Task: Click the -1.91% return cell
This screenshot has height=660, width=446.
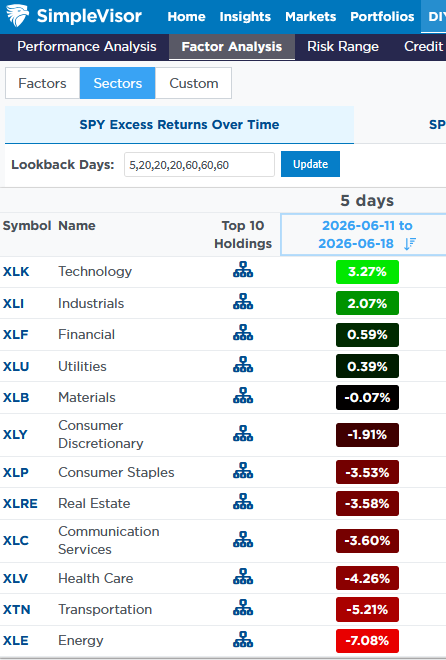Action: point(367,435)
